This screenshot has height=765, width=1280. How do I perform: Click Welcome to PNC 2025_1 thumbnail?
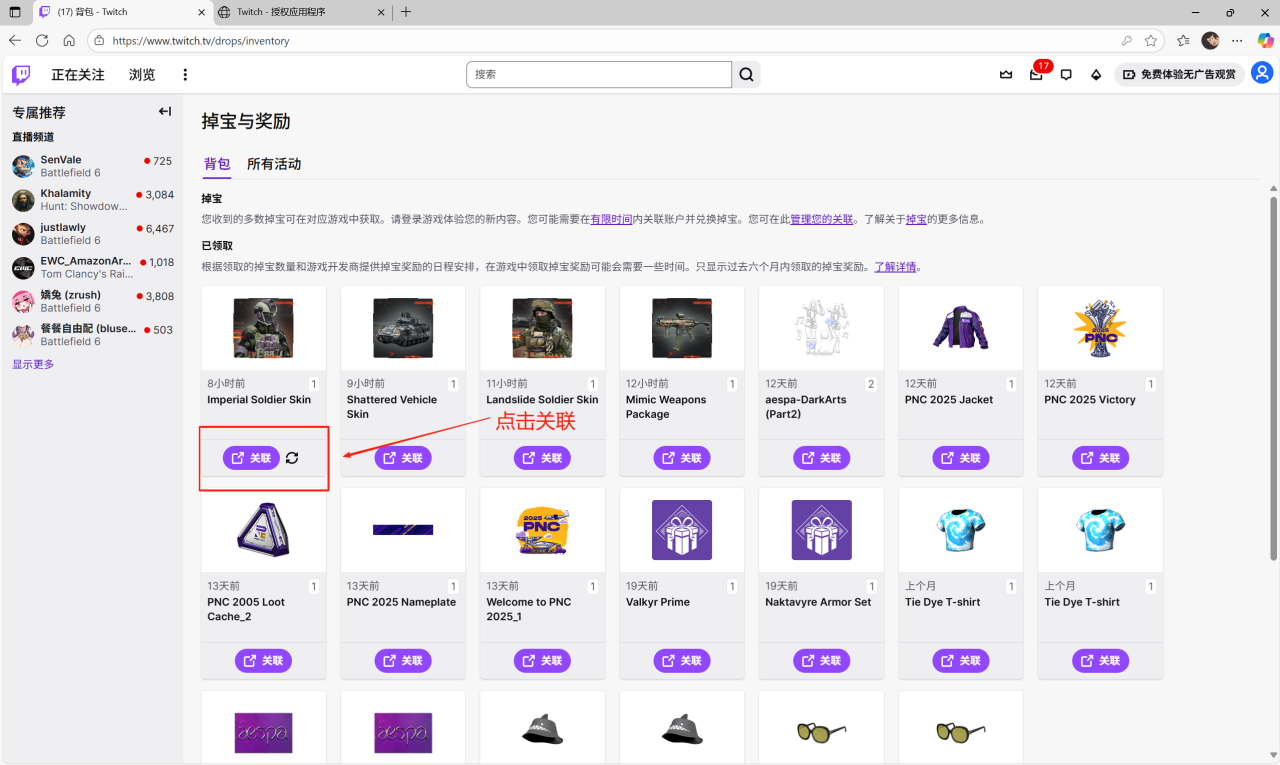pyautogui.click(x=542, y=530)
